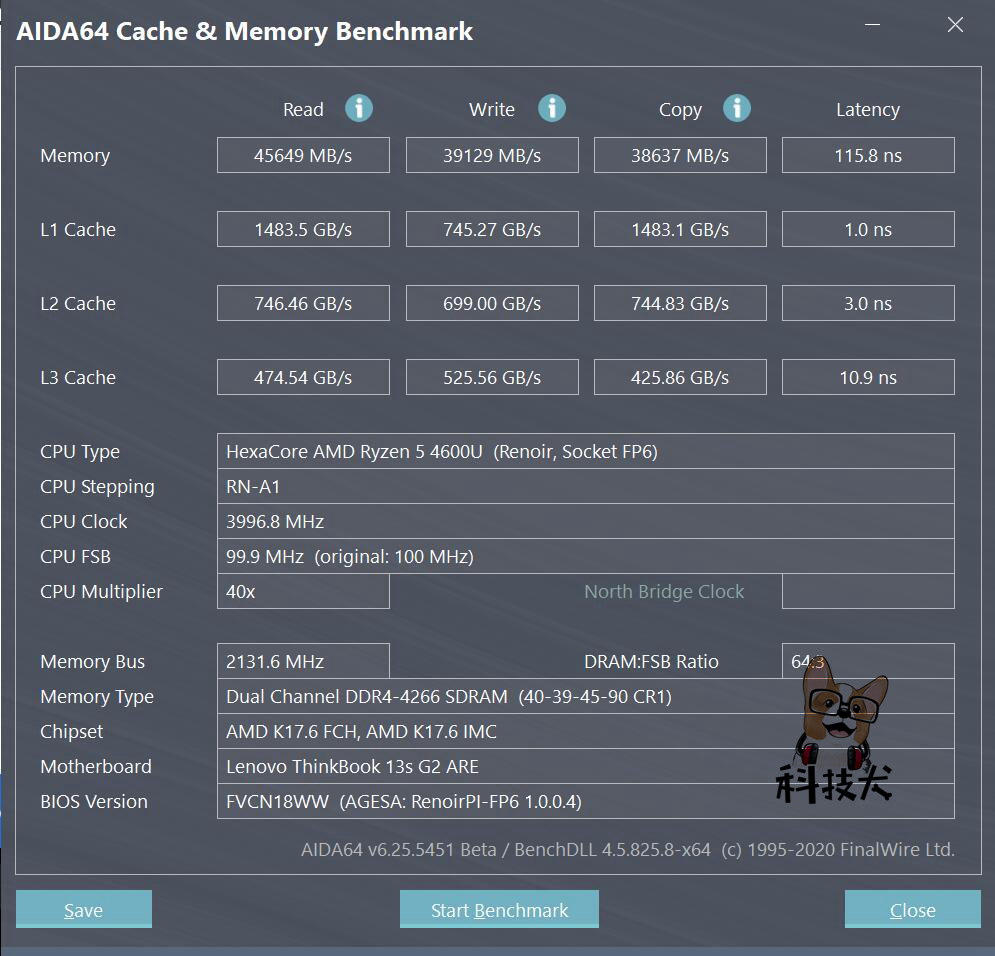Select L3 Cache Read 474.54 GB/s
Viewport: 995px width, 956px height.
[x=303, y=377]
